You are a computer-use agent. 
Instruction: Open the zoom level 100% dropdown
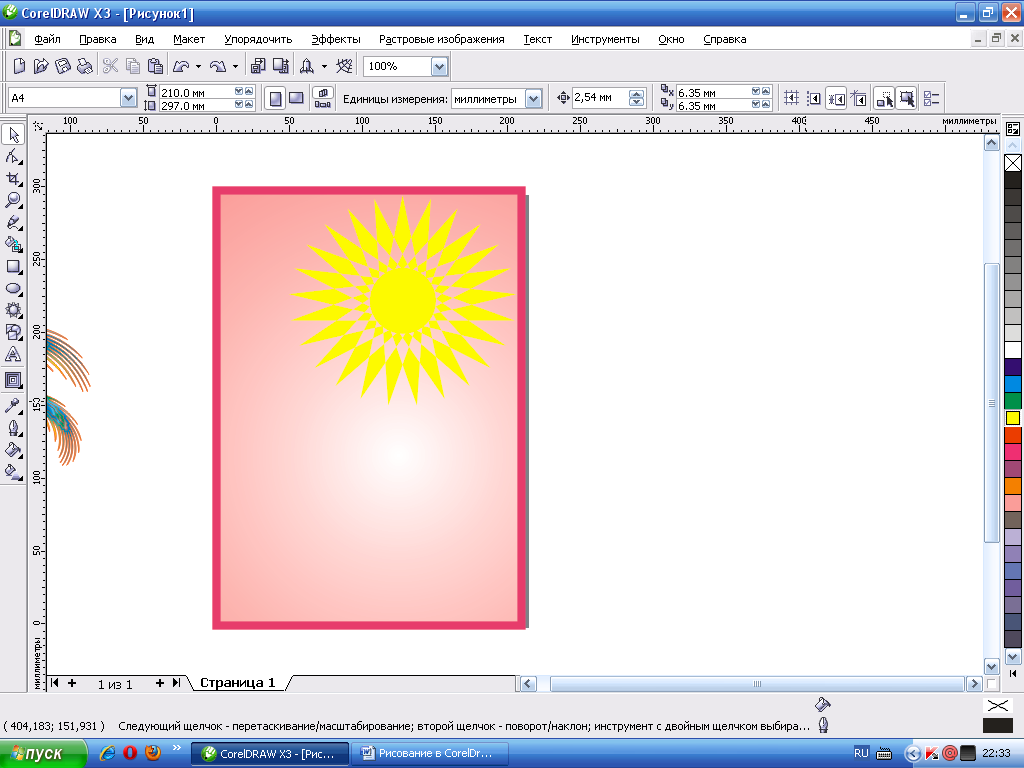point(439,66)
